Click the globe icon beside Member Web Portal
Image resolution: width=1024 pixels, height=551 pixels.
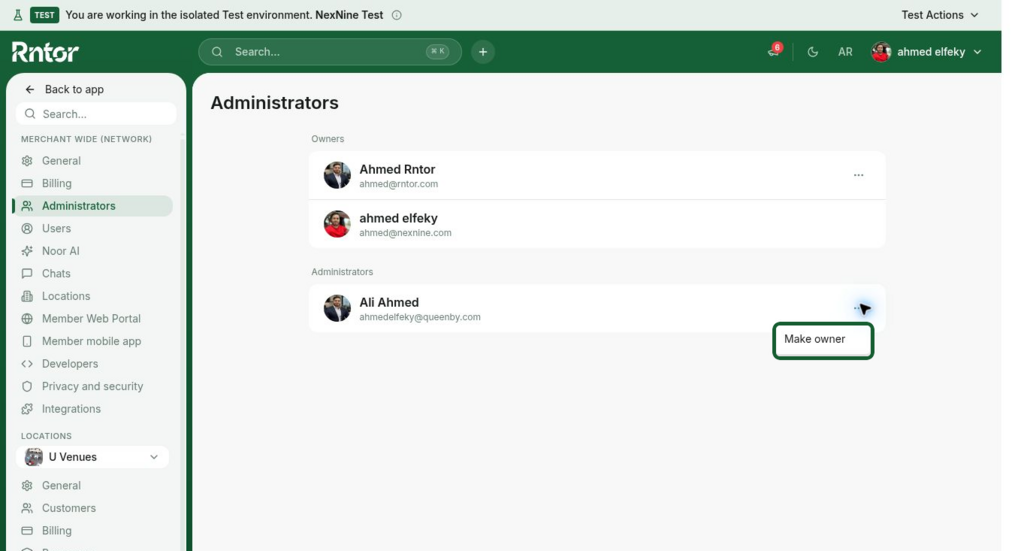point(27,319)
